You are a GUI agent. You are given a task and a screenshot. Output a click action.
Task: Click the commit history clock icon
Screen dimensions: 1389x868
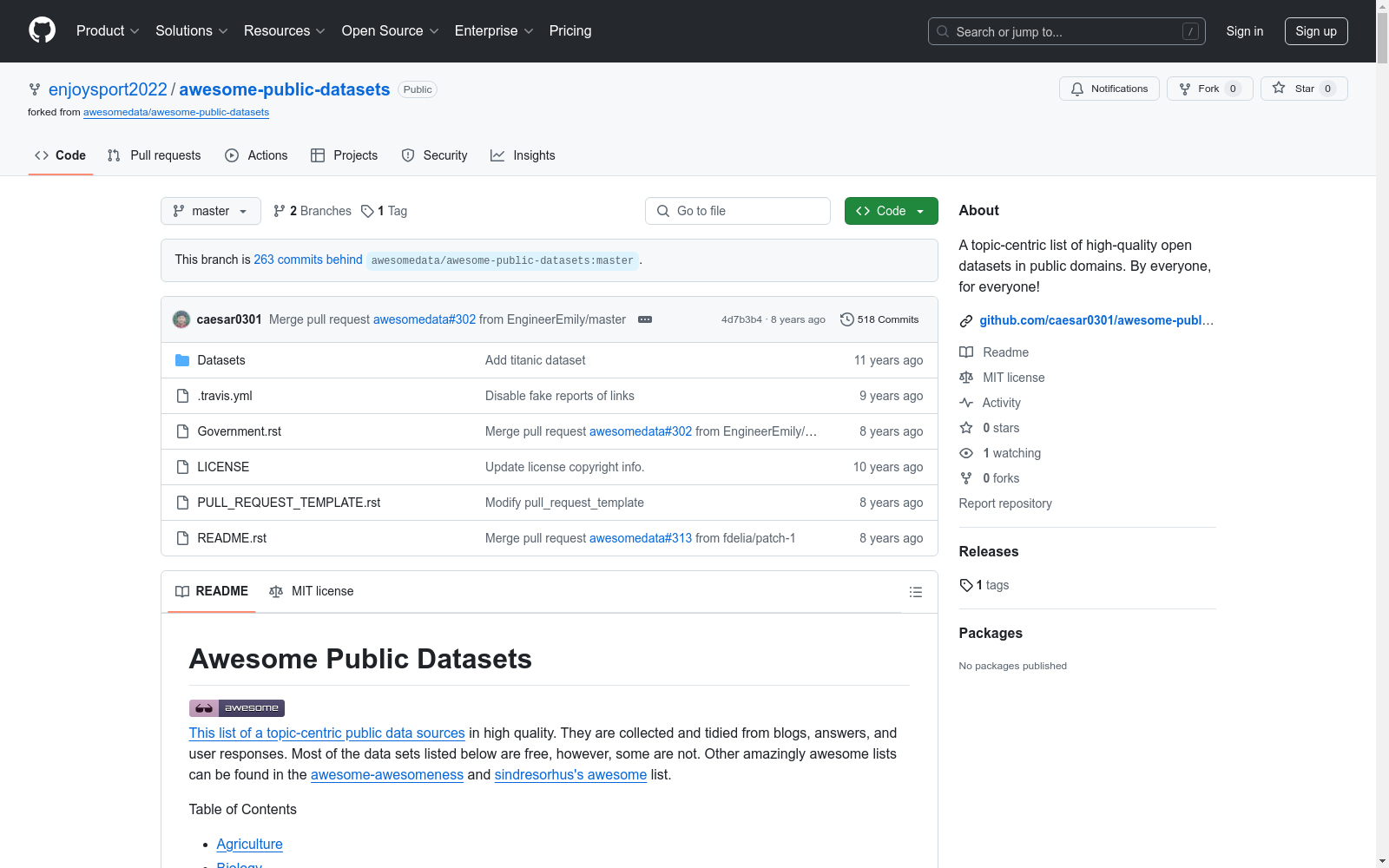pos(847,319)
